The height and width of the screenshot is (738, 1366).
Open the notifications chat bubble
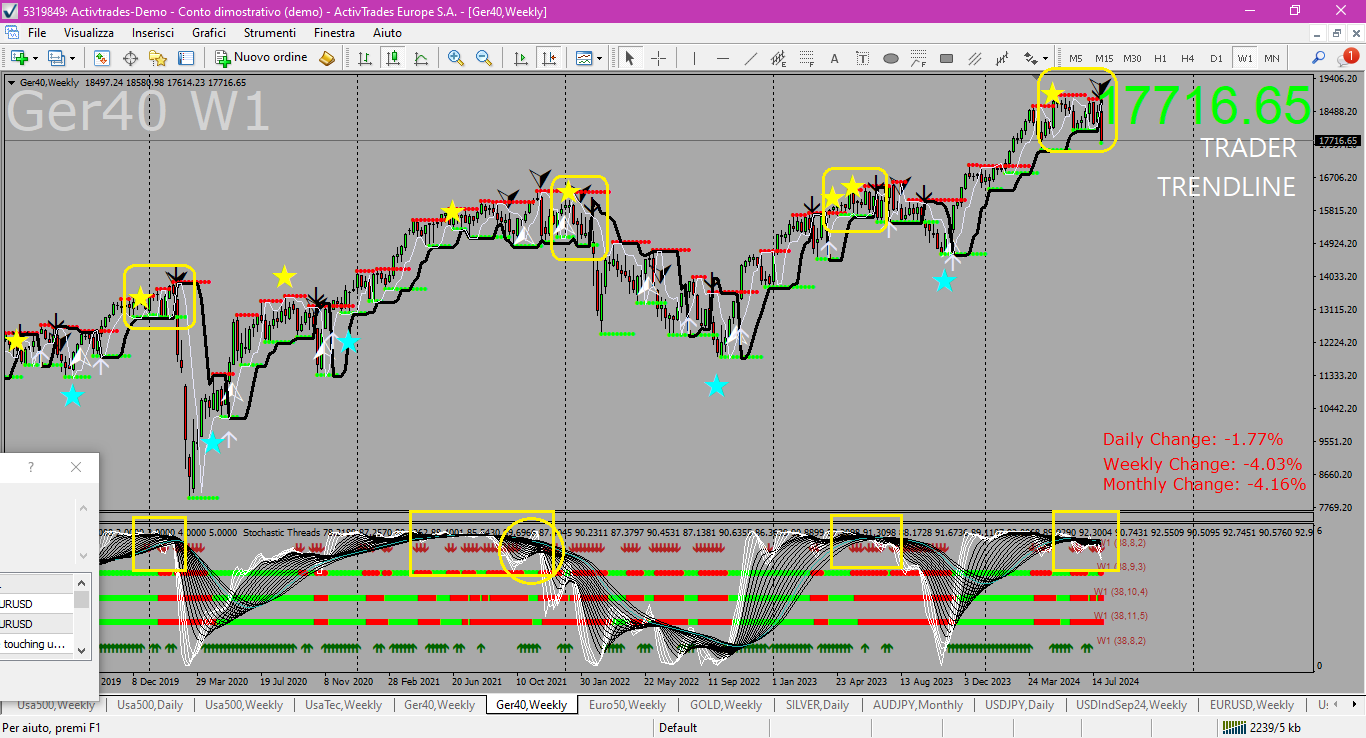pos(1347,58)
